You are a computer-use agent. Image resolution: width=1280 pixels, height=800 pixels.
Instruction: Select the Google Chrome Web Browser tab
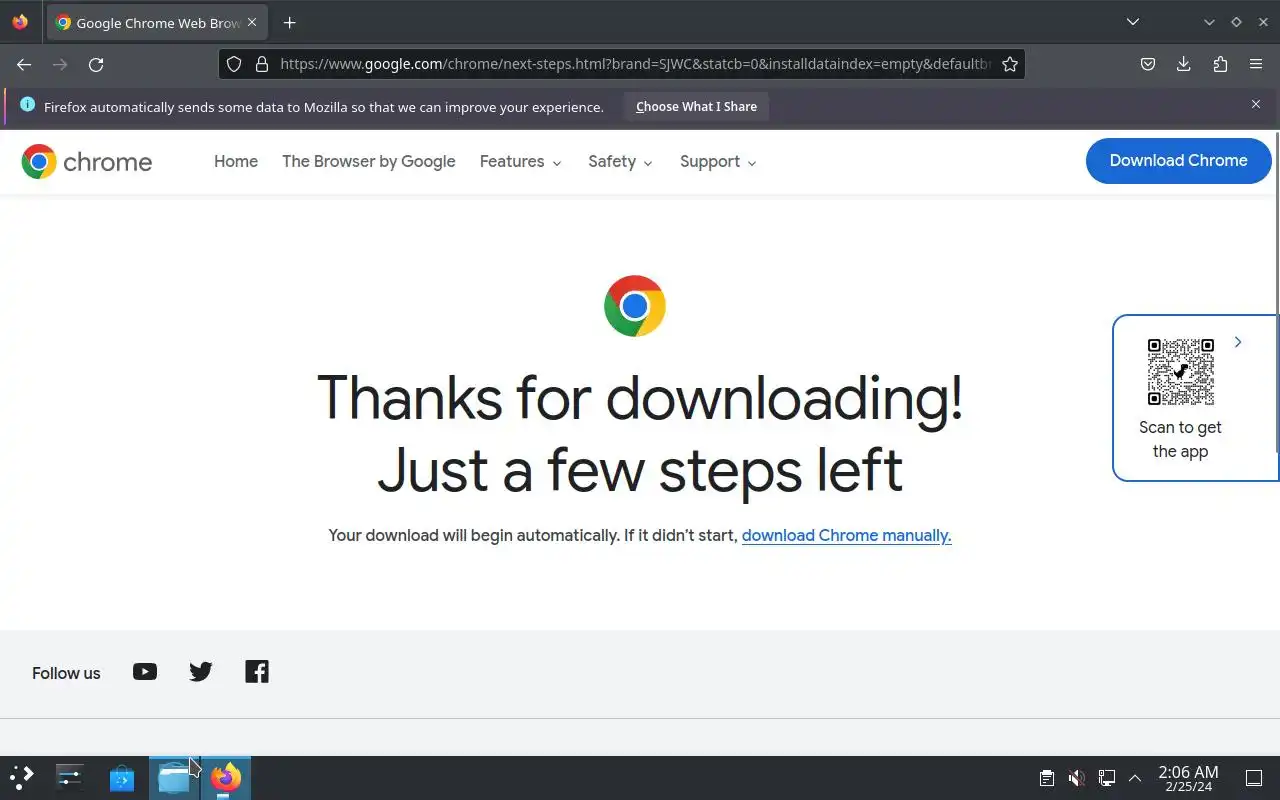pyautogui.click(x=157, y=22)
